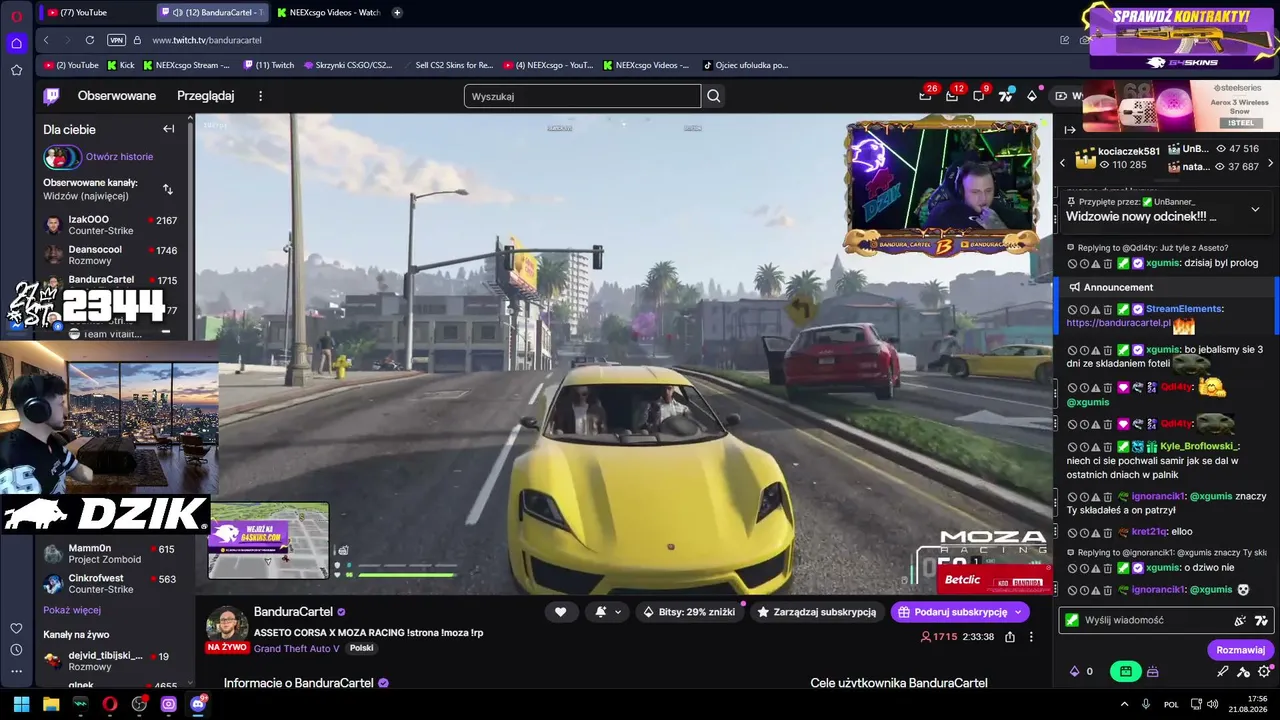The width and height of the screenshot is (1280, 720).
Task: Open the Opera sidebar bookmarks star icon
Action: (16, 70)
